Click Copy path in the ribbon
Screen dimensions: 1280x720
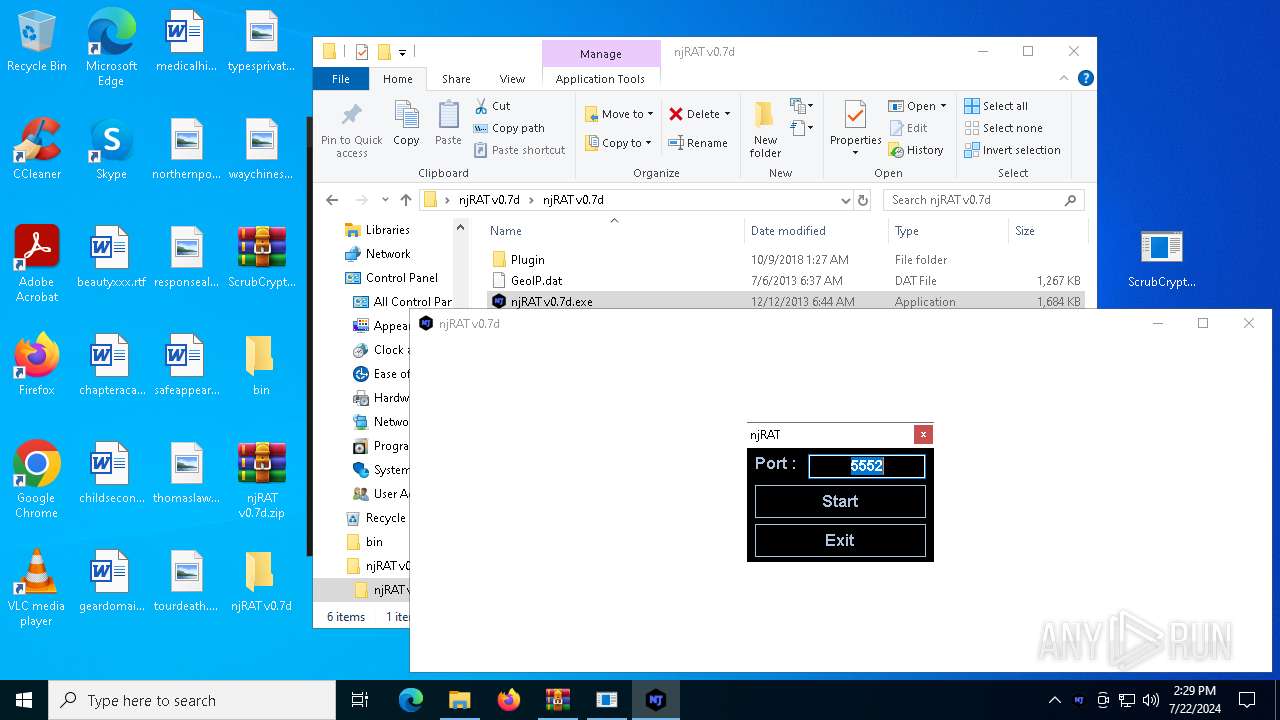tap(509, 128)
